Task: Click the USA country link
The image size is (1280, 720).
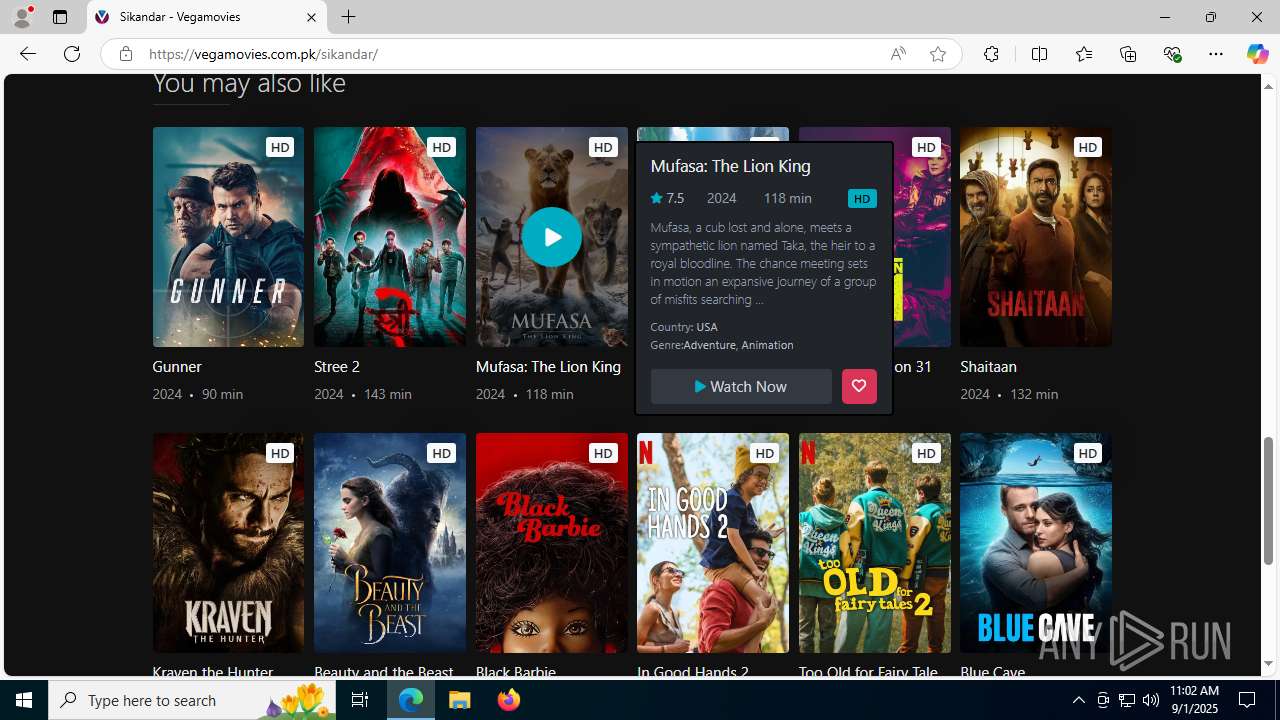Action: tap(707, 327)
